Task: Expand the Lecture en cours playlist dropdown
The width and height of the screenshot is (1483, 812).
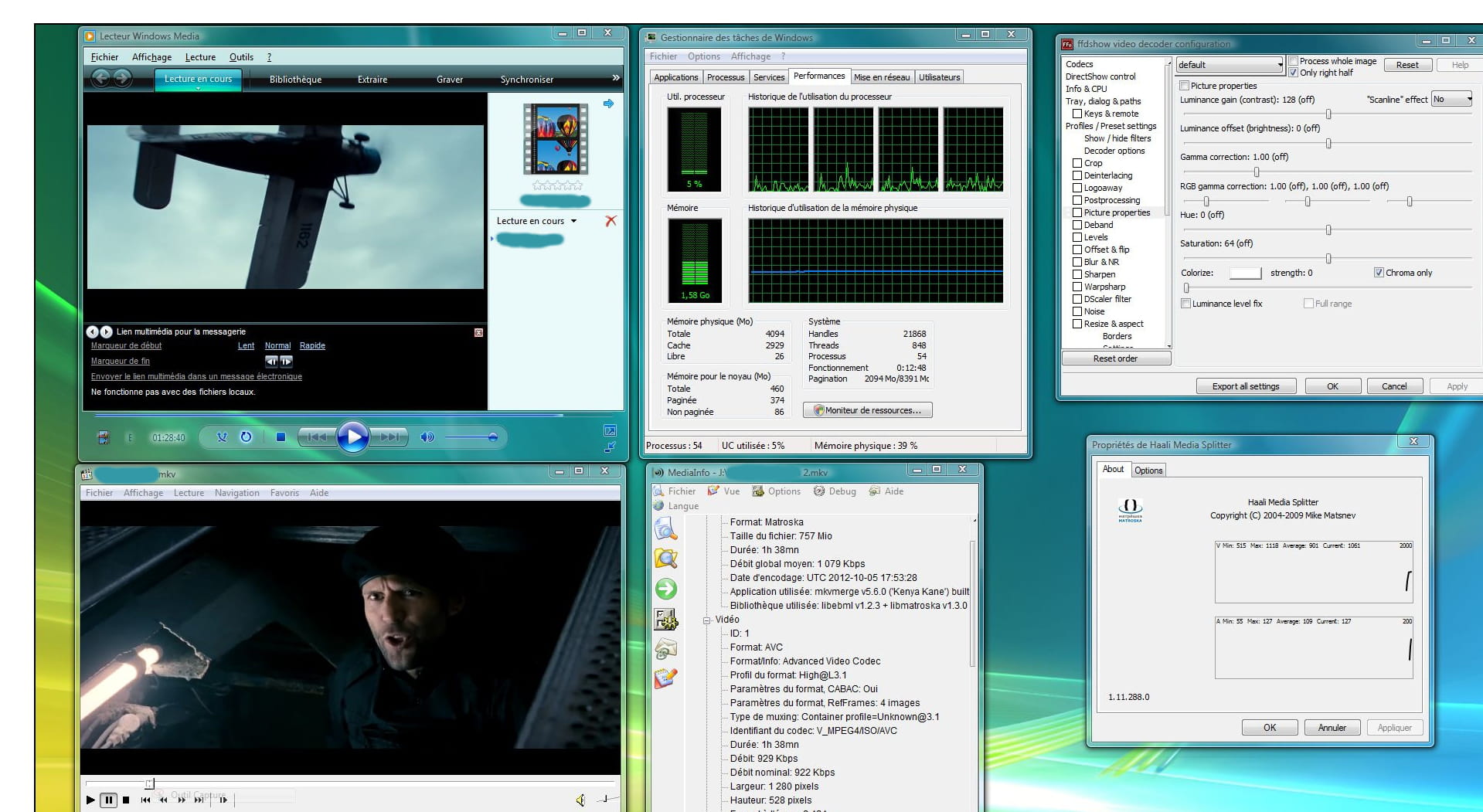Action: pos(573,221)
